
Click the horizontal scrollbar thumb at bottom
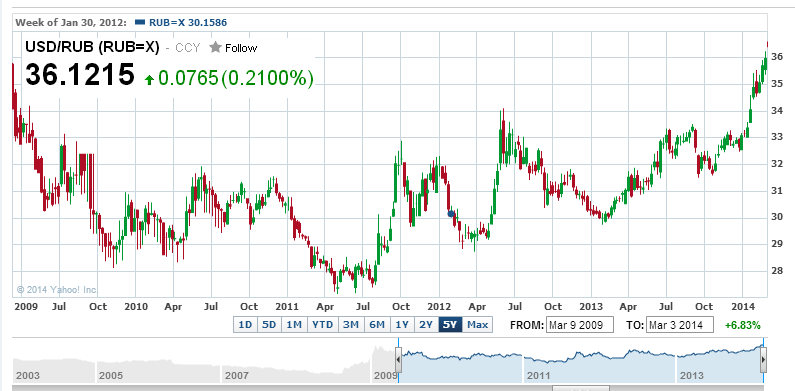581,388
